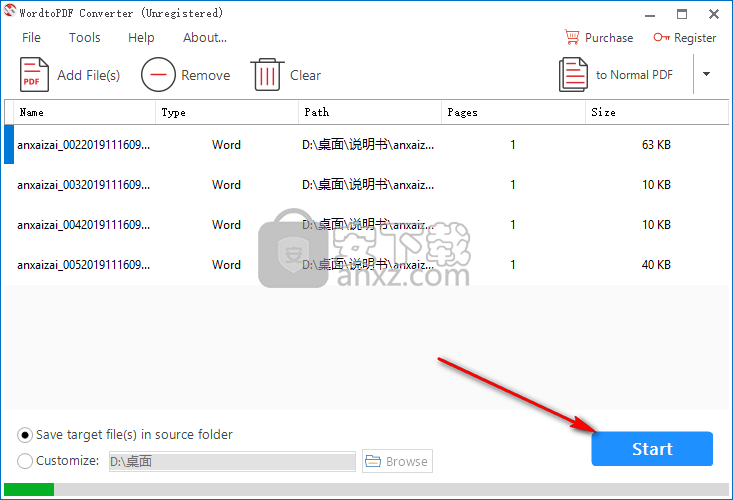Click Path cell of the 002 file row
The width and height of the screenshot is (733, 500).
point(368,145)
